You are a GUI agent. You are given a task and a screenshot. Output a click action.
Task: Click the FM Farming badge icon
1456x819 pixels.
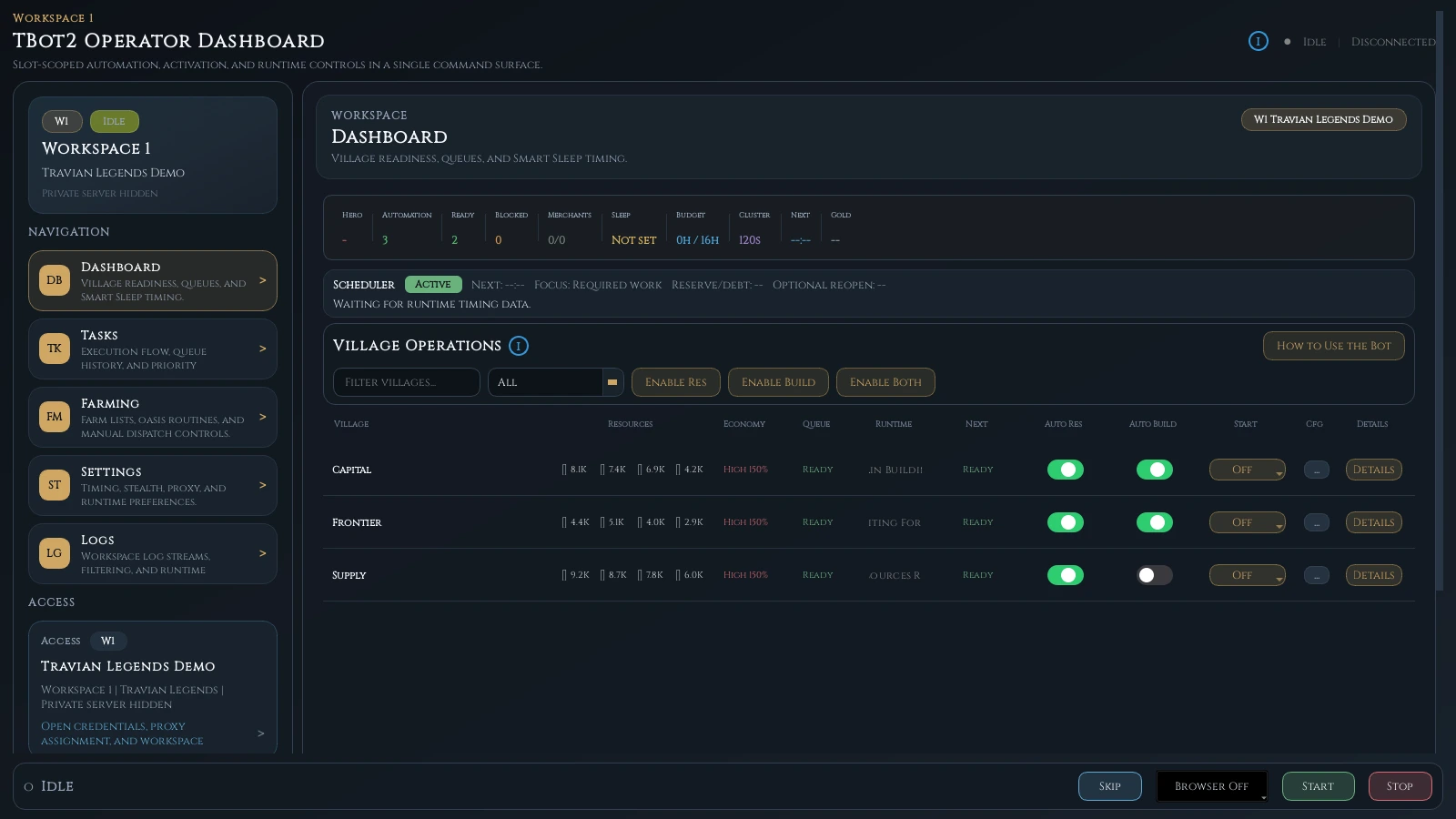click(55, 417)
